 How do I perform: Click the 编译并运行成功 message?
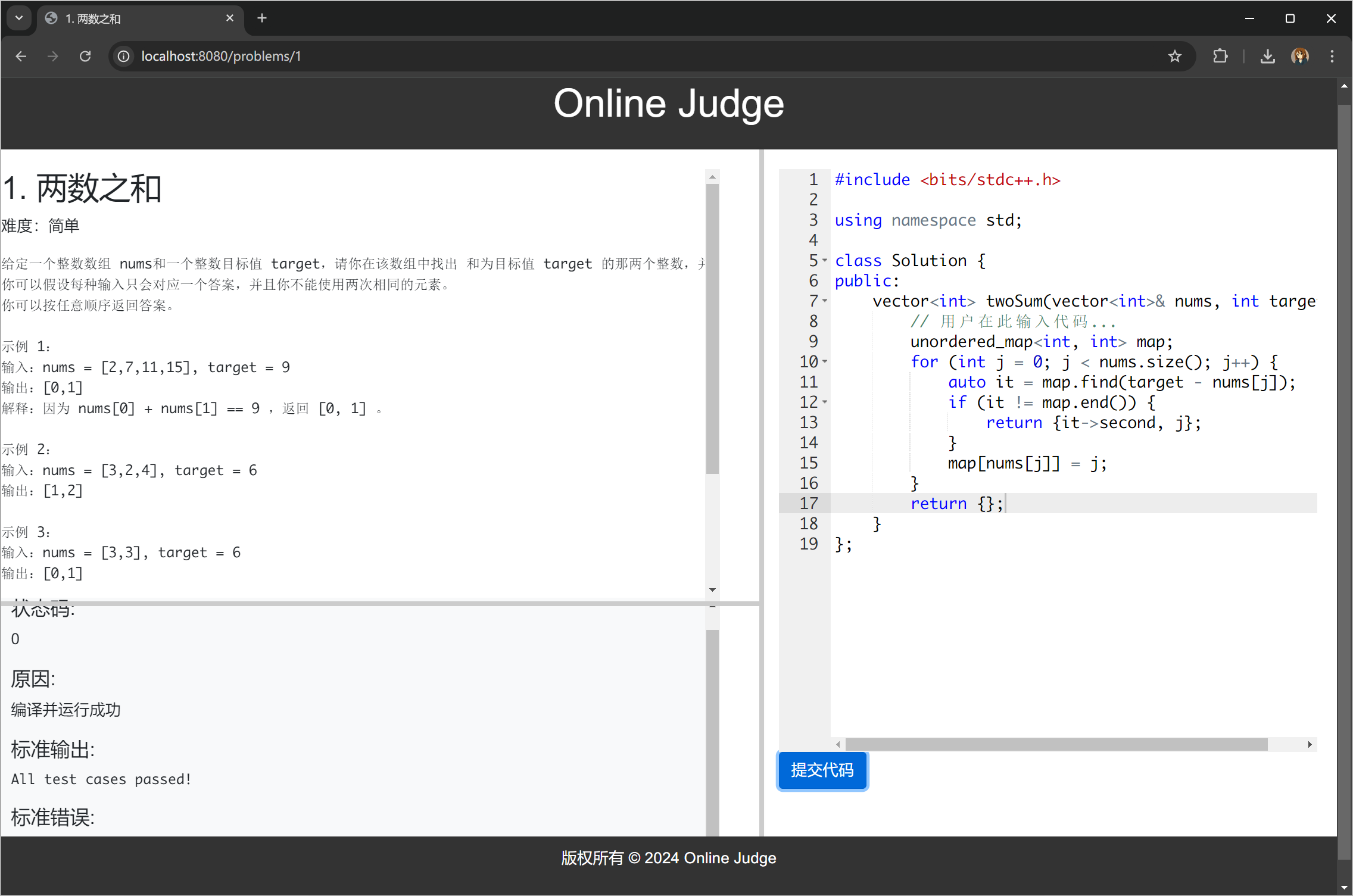coord(66,710)
